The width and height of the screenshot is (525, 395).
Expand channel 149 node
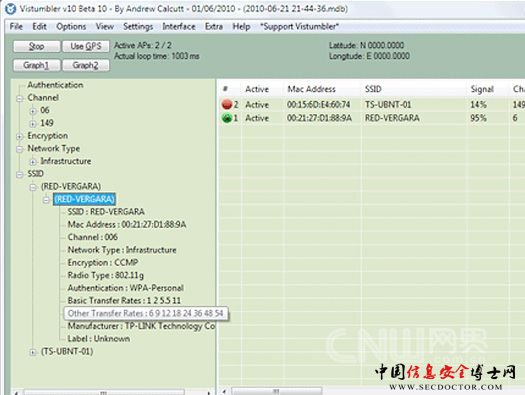coord(33,124)
